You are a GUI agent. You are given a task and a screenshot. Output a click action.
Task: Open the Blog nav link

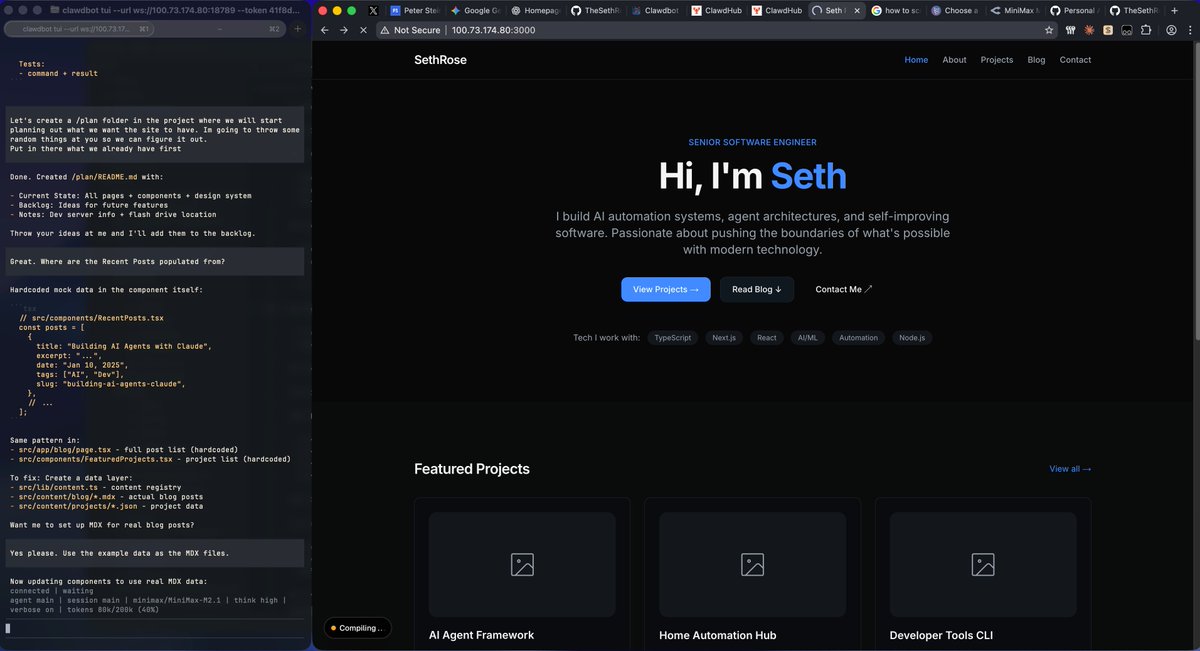tap(1036, 60)
